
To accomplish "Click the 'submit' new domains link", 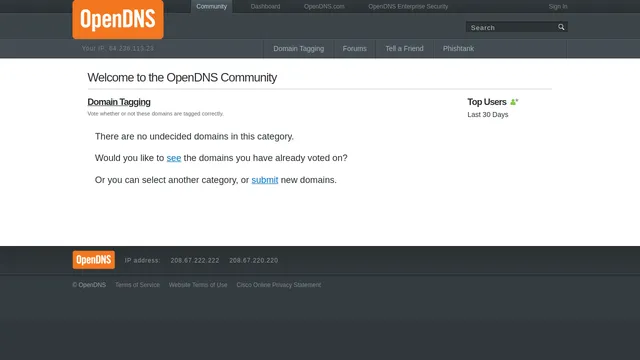I will [x=265, y=180].
